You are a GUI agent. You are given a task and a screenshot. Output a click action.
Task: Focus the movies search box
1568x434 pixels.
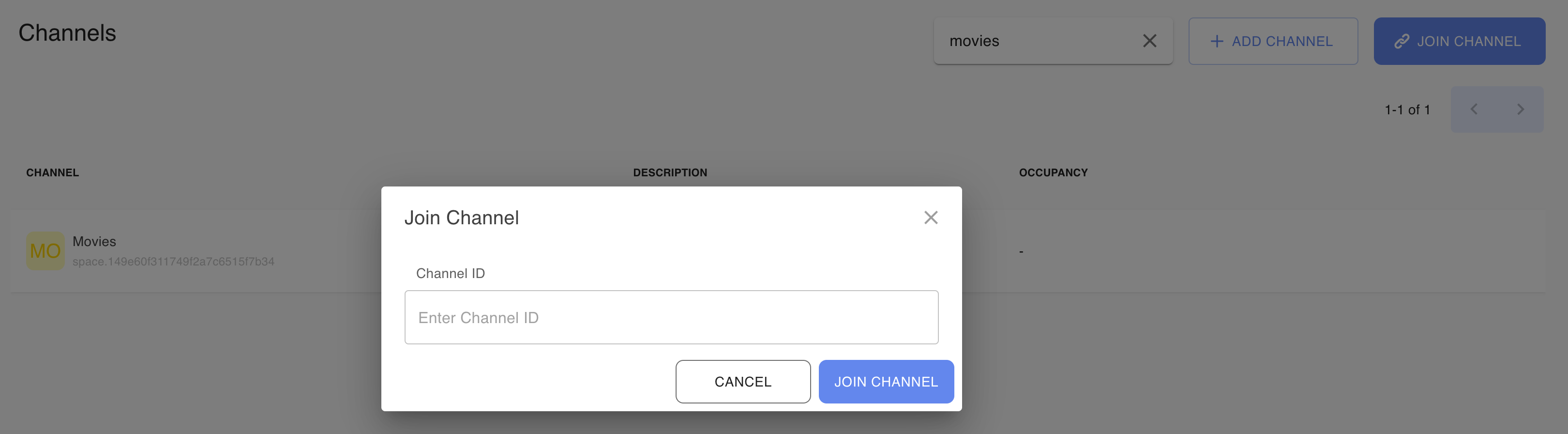point(1035,41)
